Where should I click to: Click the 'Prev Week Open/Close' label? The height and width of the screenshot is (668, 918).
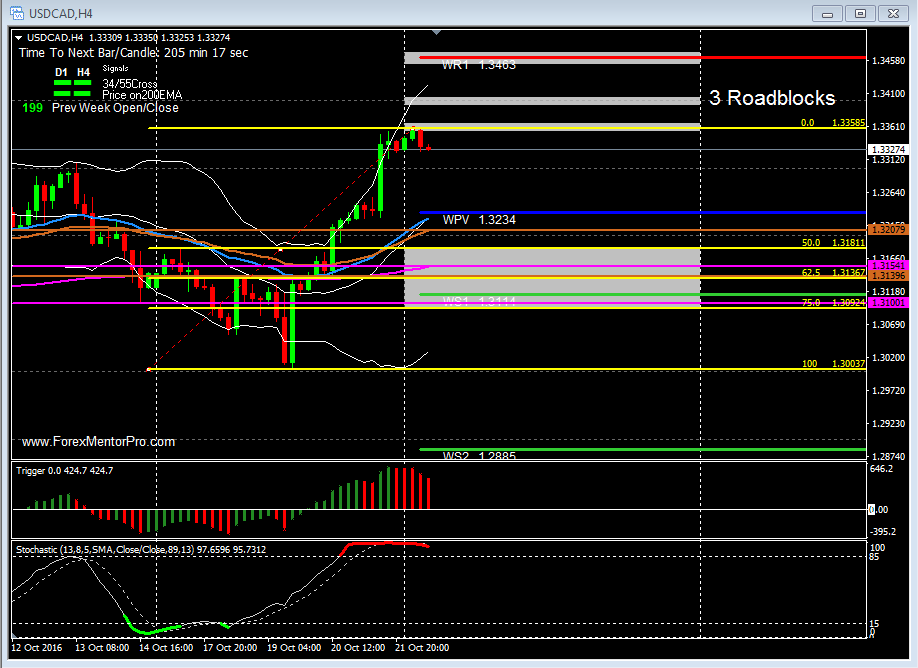pyautogui.click(x=115, y=108)
